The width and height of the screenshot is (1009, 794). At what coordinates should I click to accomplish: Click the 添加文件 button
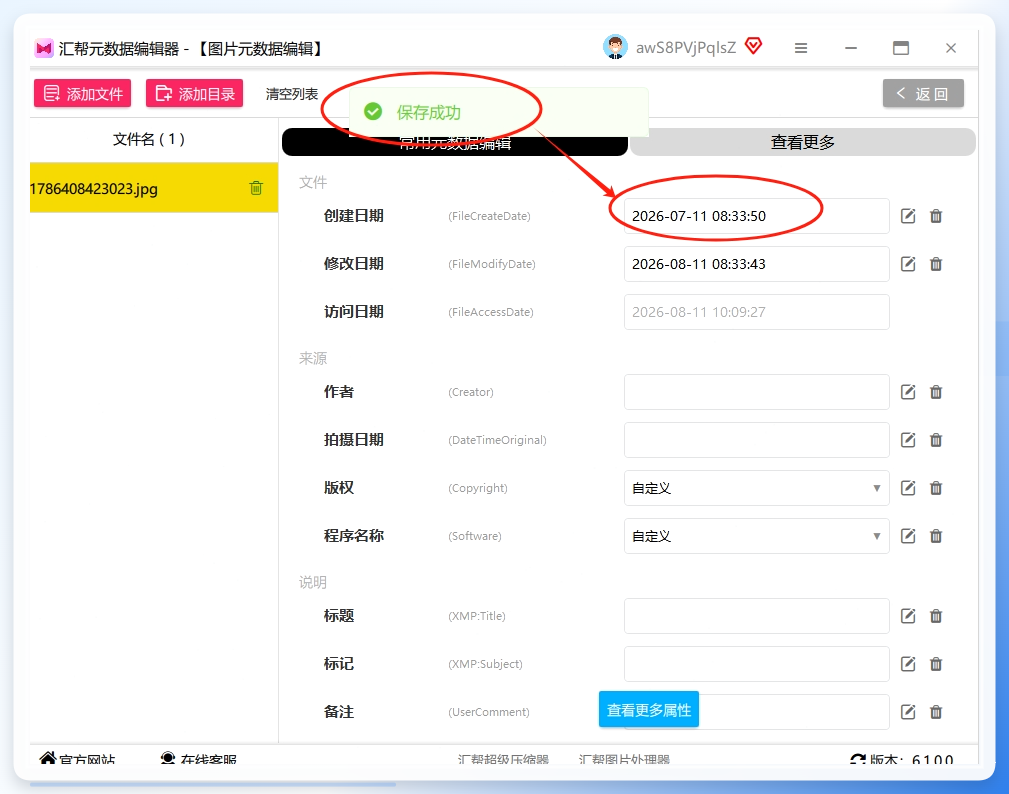tap(82, 93)
